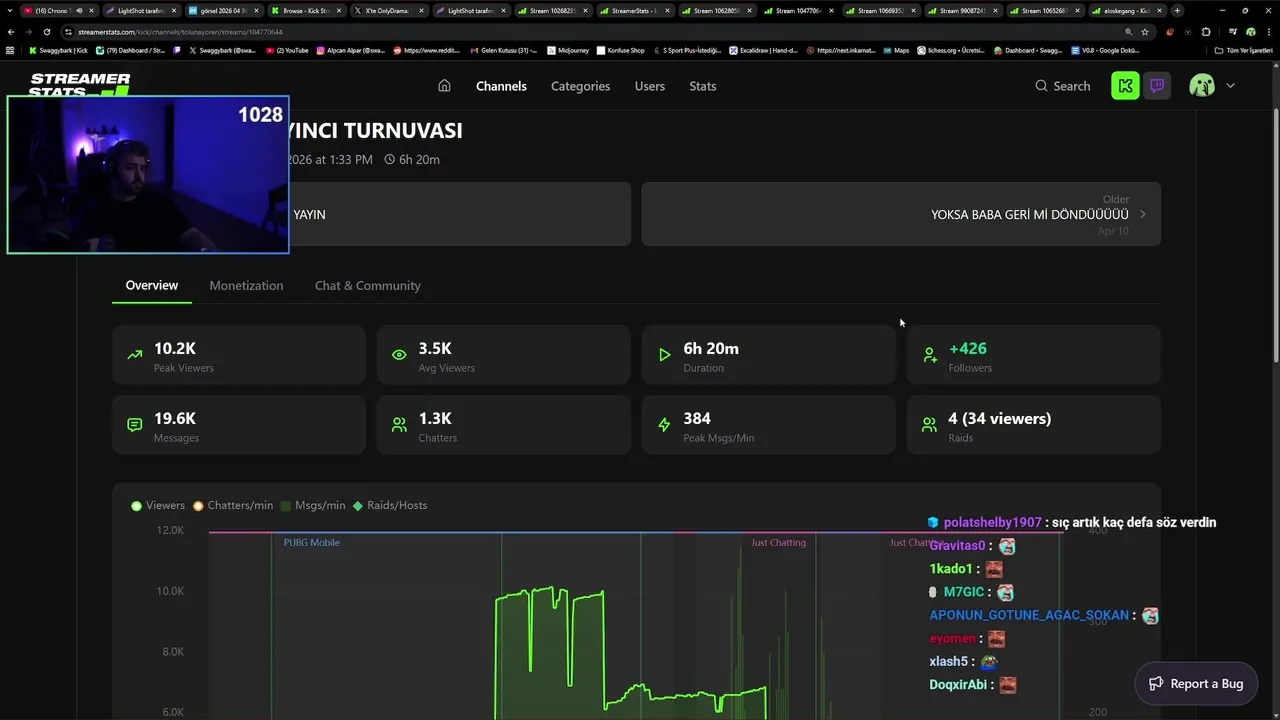Click the webcam overlay thumbnail
The image size is (1280, 720).
148,175
